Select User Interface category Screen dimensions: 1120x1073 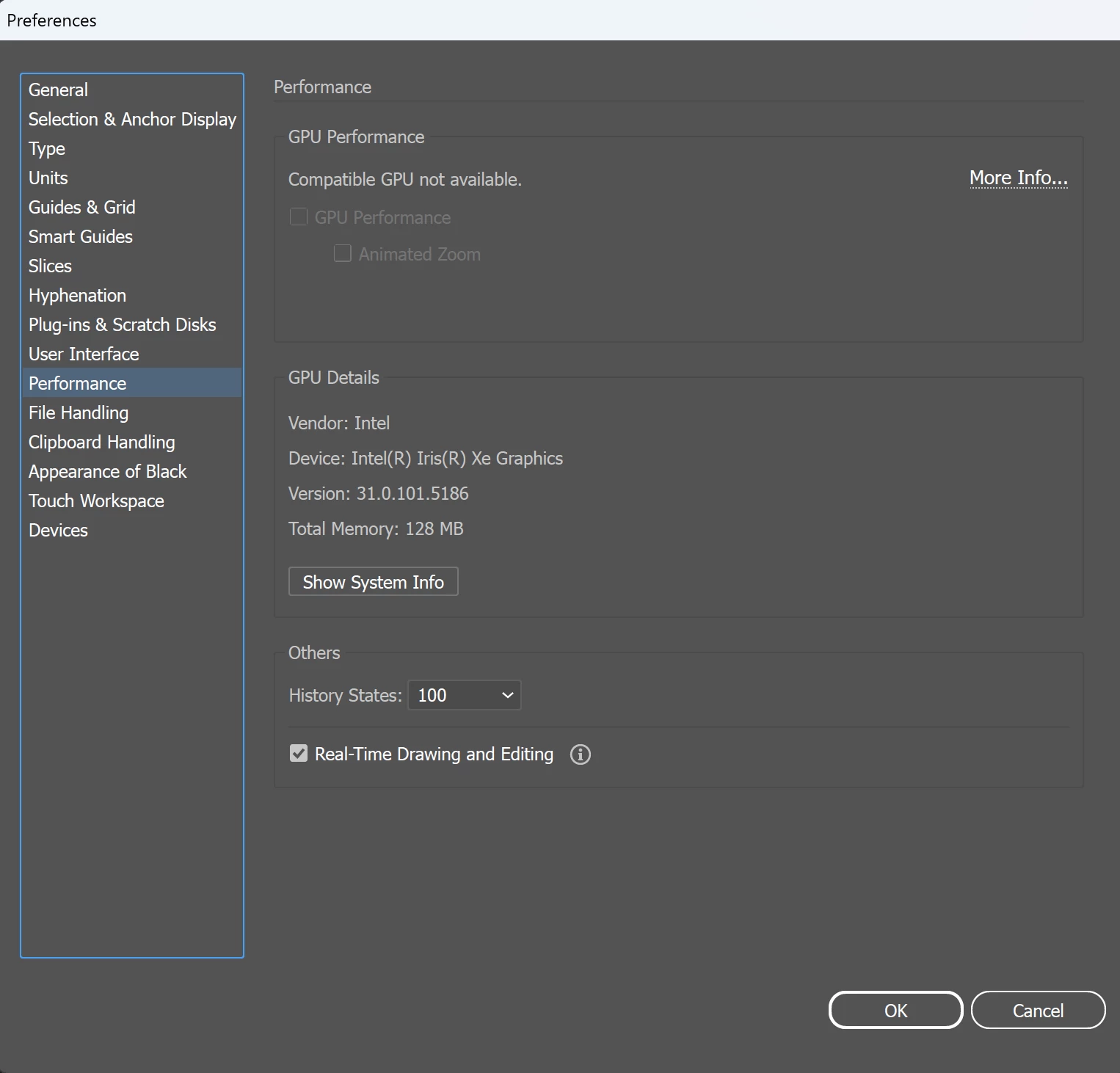point(132,354)
